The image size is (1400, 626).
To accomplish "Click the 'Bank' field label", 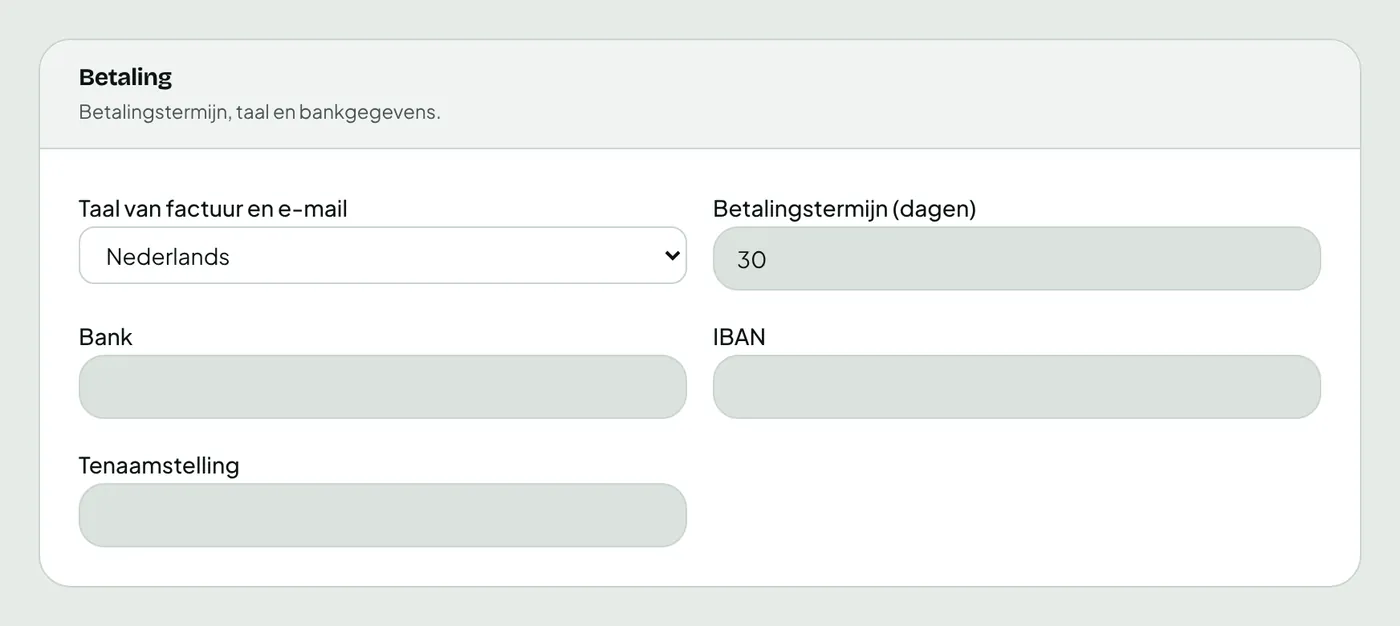I will [x=105, y=337].
